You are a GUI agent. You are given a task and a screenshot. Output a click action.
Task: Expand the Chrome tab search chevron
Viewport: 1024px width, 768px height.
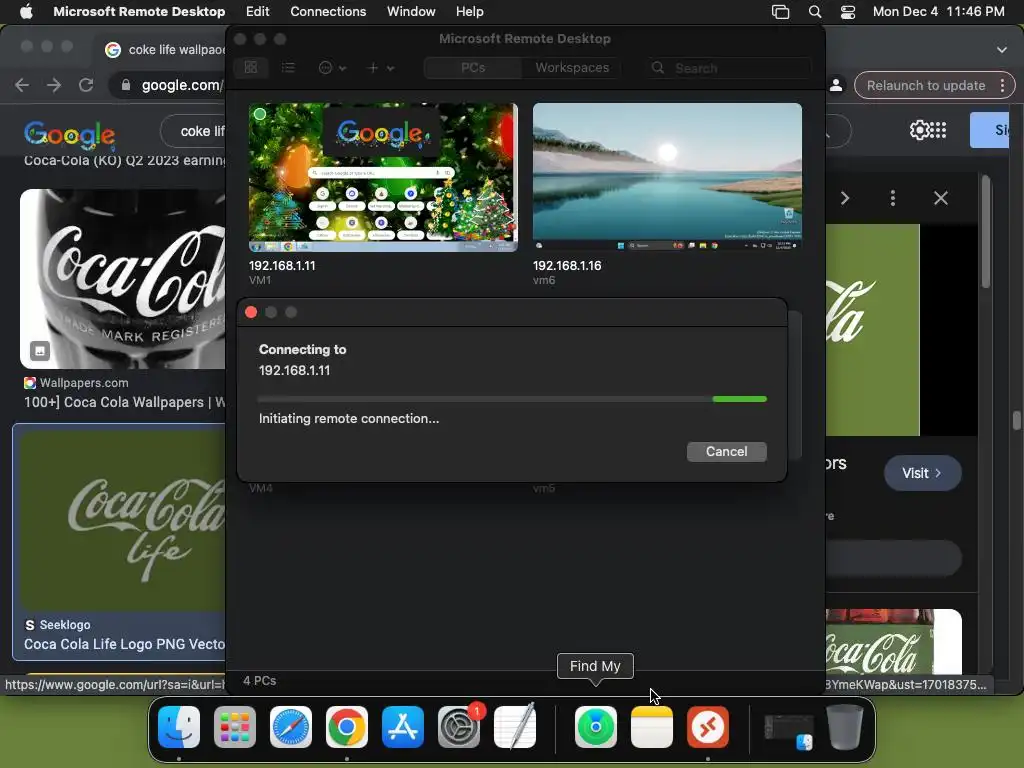tap(1002, 50)
